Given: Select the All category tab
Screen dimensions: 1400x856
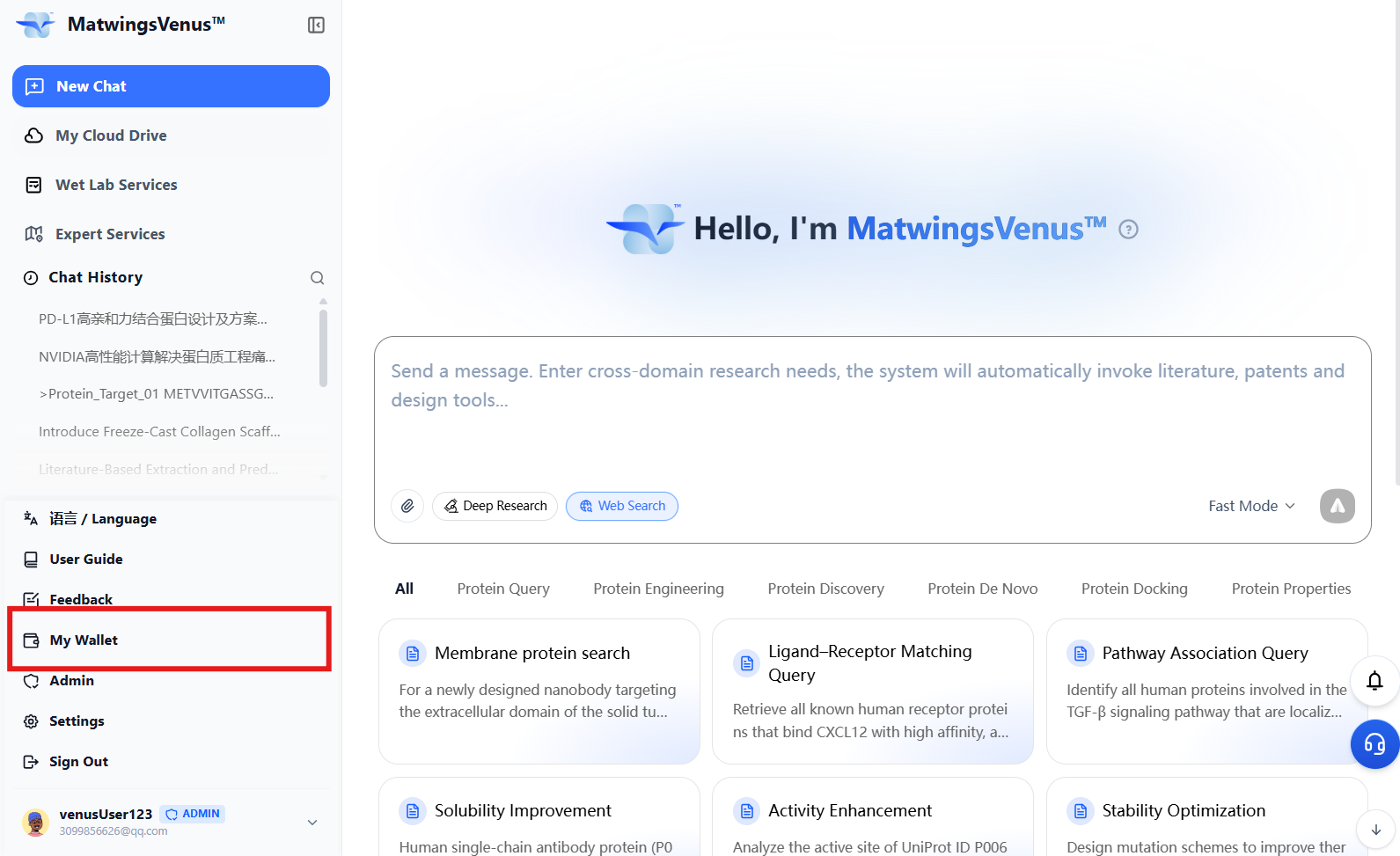Looking at the screenshot, I should [x=404, y=589].
